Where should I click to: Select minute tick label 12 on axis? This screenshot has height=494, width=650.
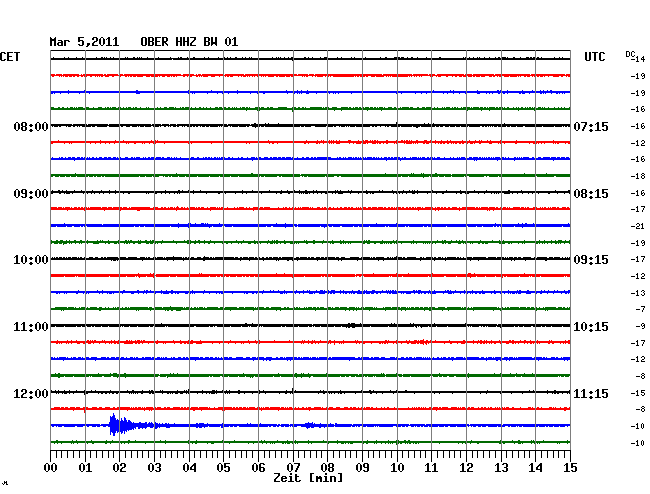point(466,467)
